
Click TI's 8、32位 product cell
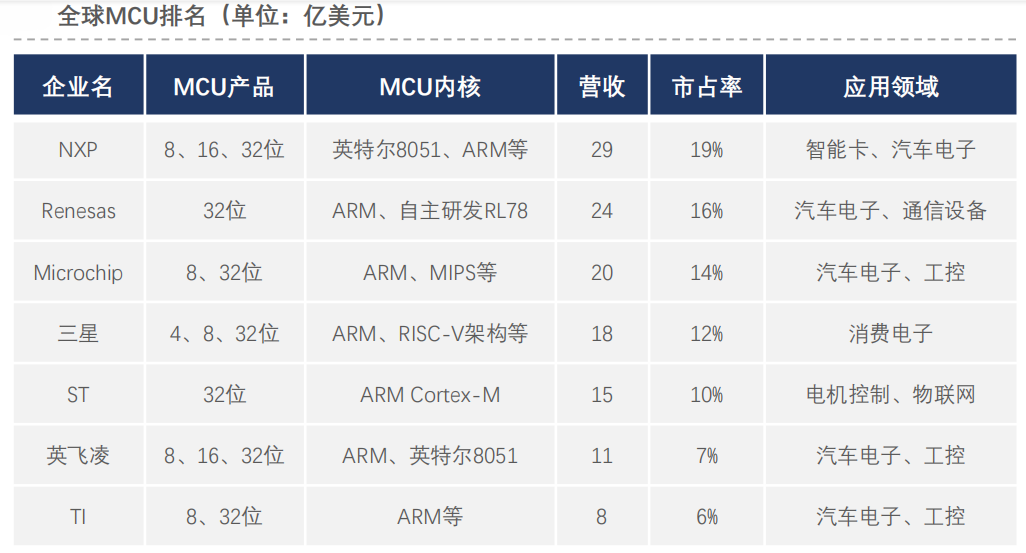[224, 516]
